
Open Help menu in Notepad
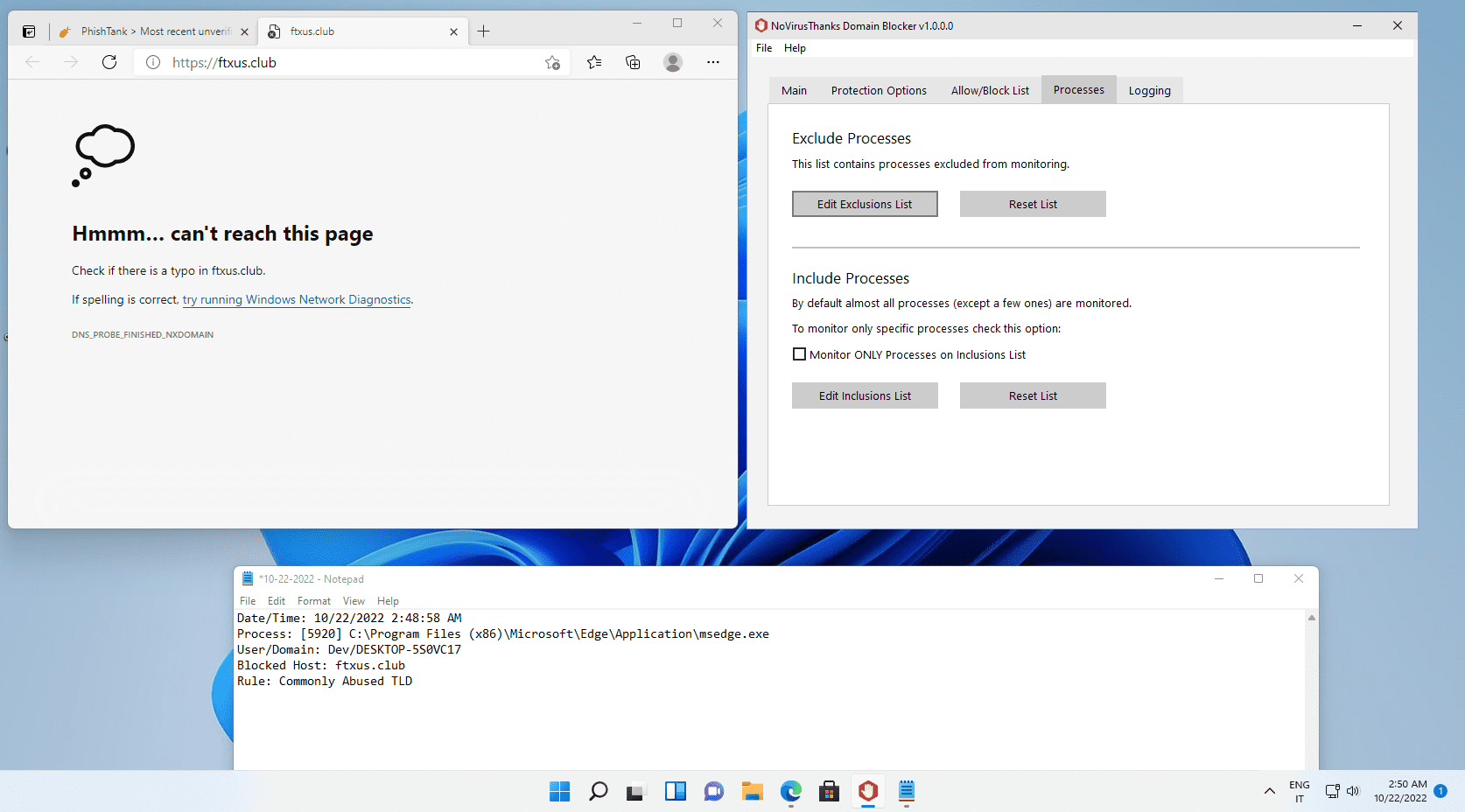pos(388,601)
